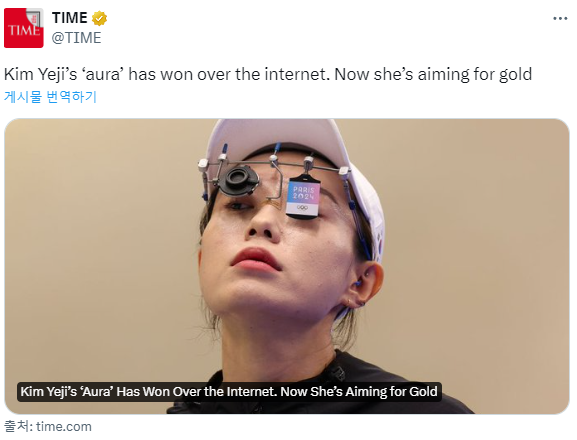Click the ear with piercings in the photo
The width and height of the screenshot is (577, 440).
pos(361,284)
